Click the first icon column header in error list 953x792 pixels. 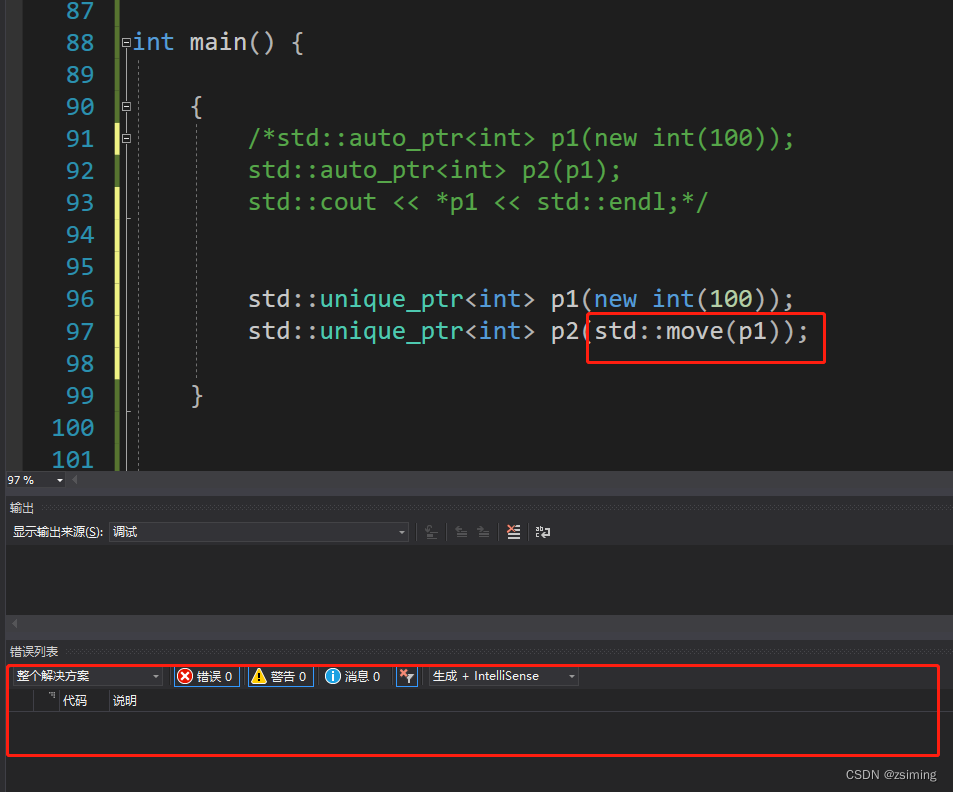tap(22, 701)
